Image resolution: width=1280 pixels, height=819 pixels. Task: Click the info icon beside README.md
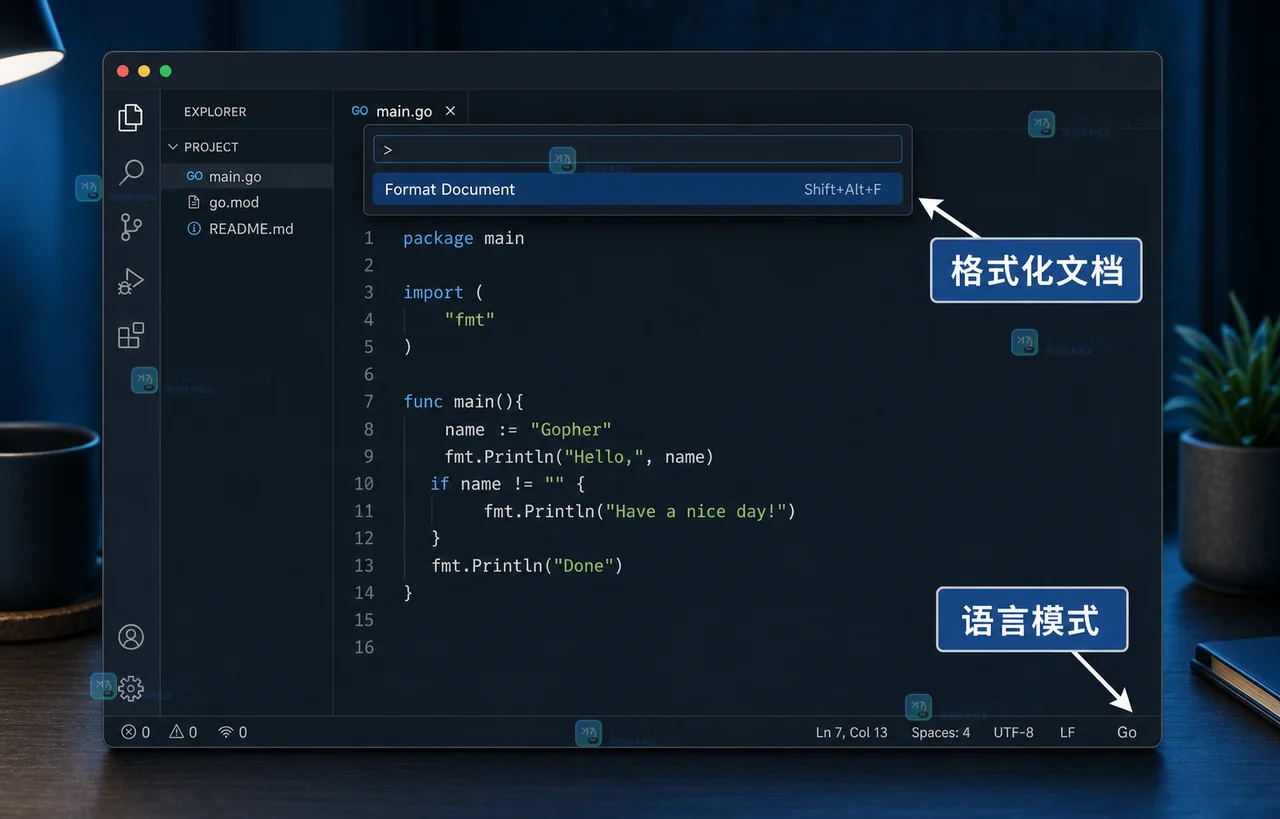[x=194, y=229]
